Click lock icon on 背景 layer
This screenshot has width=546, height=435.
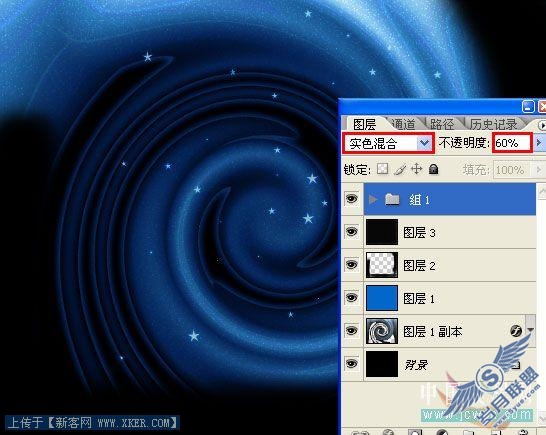tap(516, 364)
